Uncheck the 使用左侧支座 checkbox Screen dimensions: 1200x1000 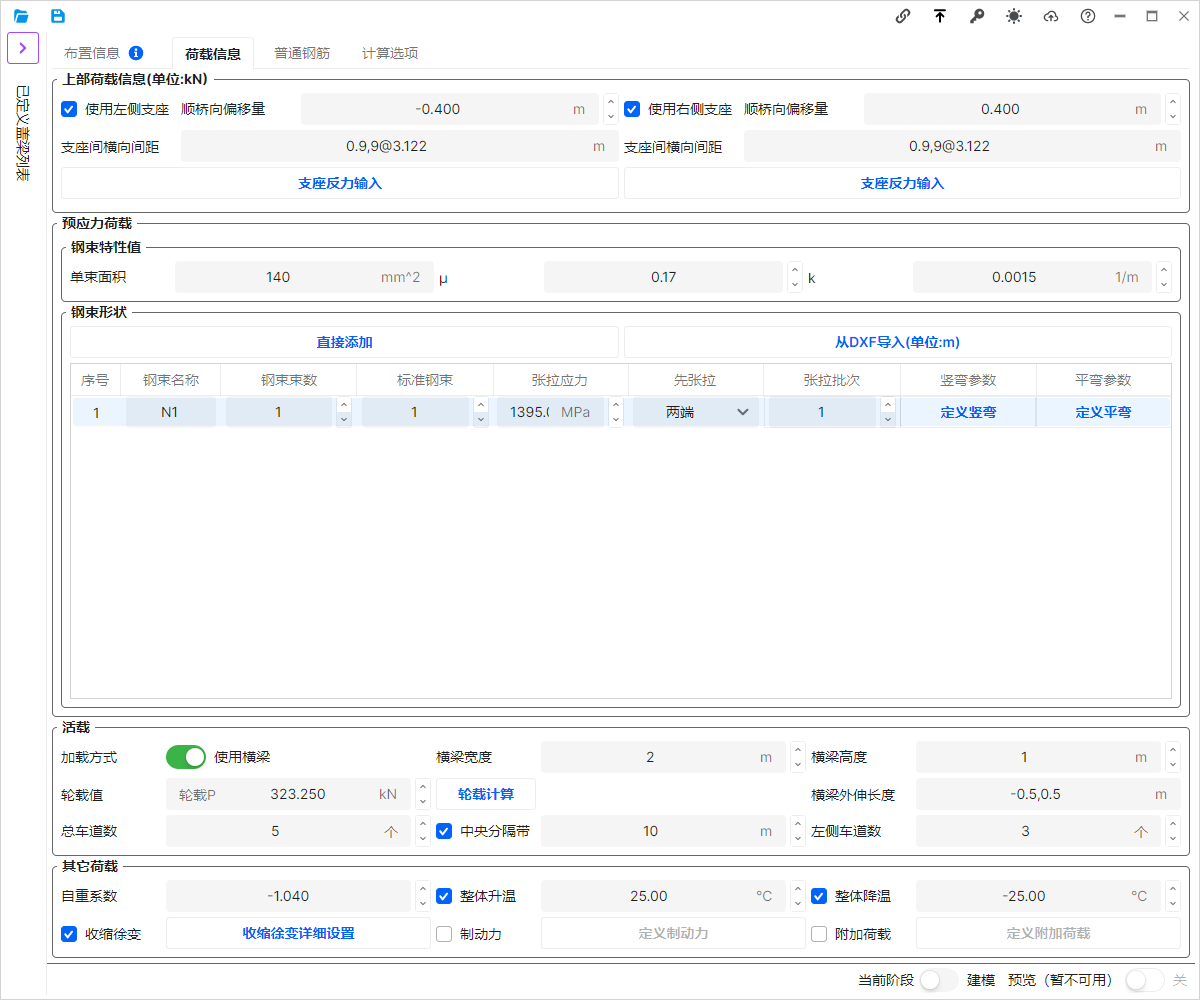(x=69, y=109)
